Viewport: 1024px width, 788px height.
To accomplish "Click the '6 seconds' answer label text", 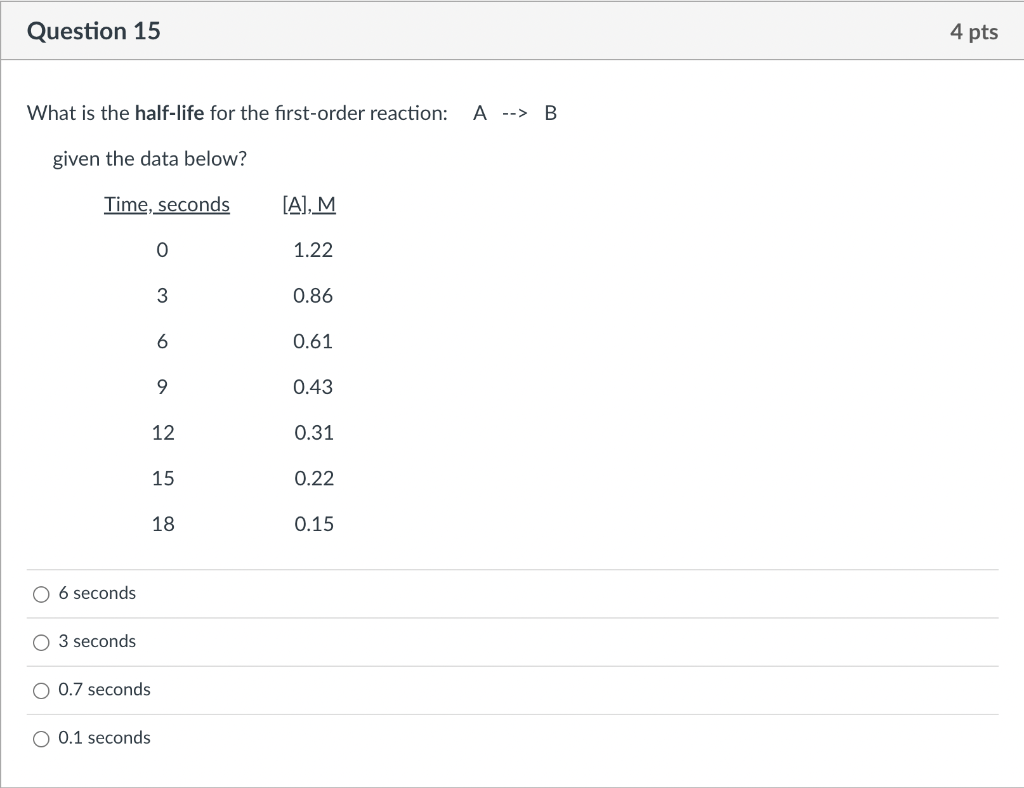I will click(x=97, y=593).
